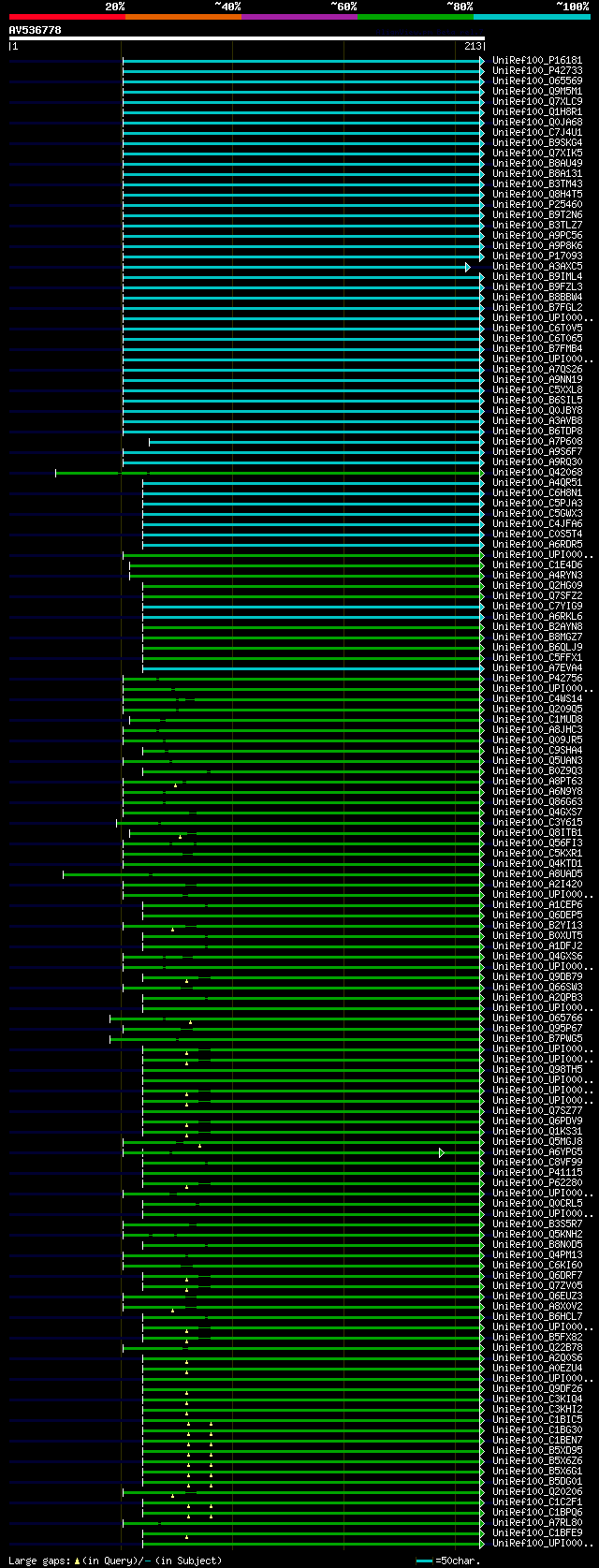Open hit UniRef100_Q9M5M1

(537, 91)
